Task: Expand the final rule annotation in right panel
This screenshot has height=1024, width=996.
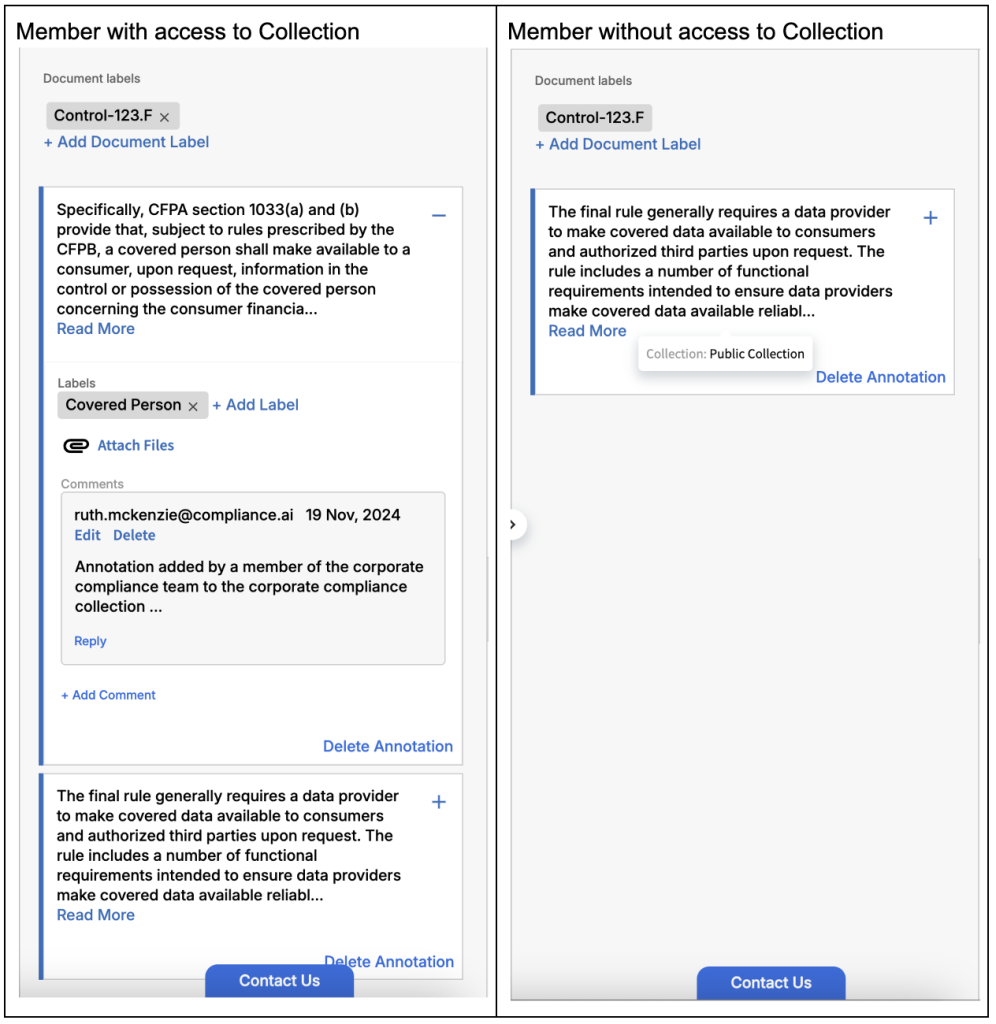Action: coord(930,218)
